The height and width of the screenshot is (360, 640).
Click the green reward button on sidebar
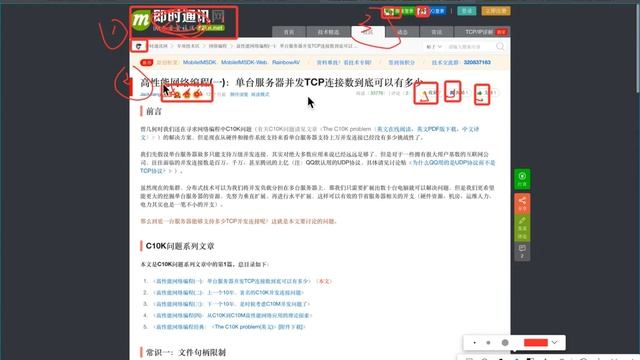click(522, 179)
